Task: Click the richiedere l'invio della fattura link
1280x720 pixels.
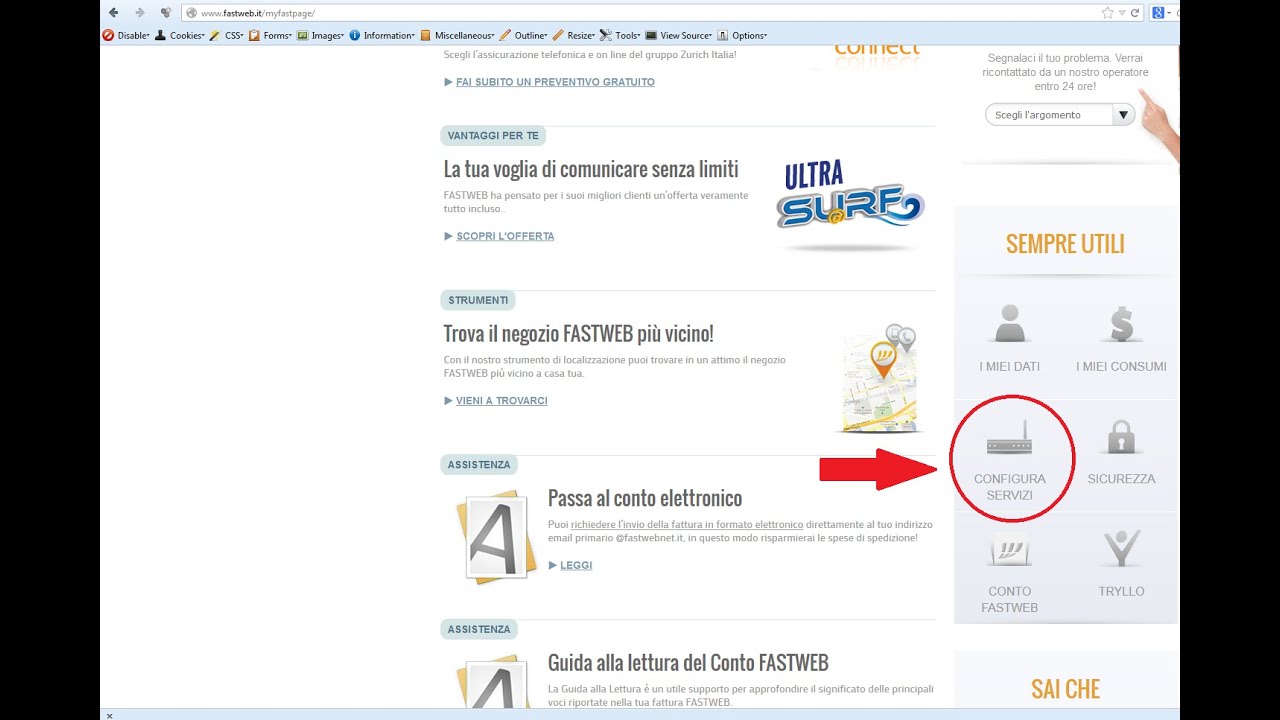Action: pos(687,524)
